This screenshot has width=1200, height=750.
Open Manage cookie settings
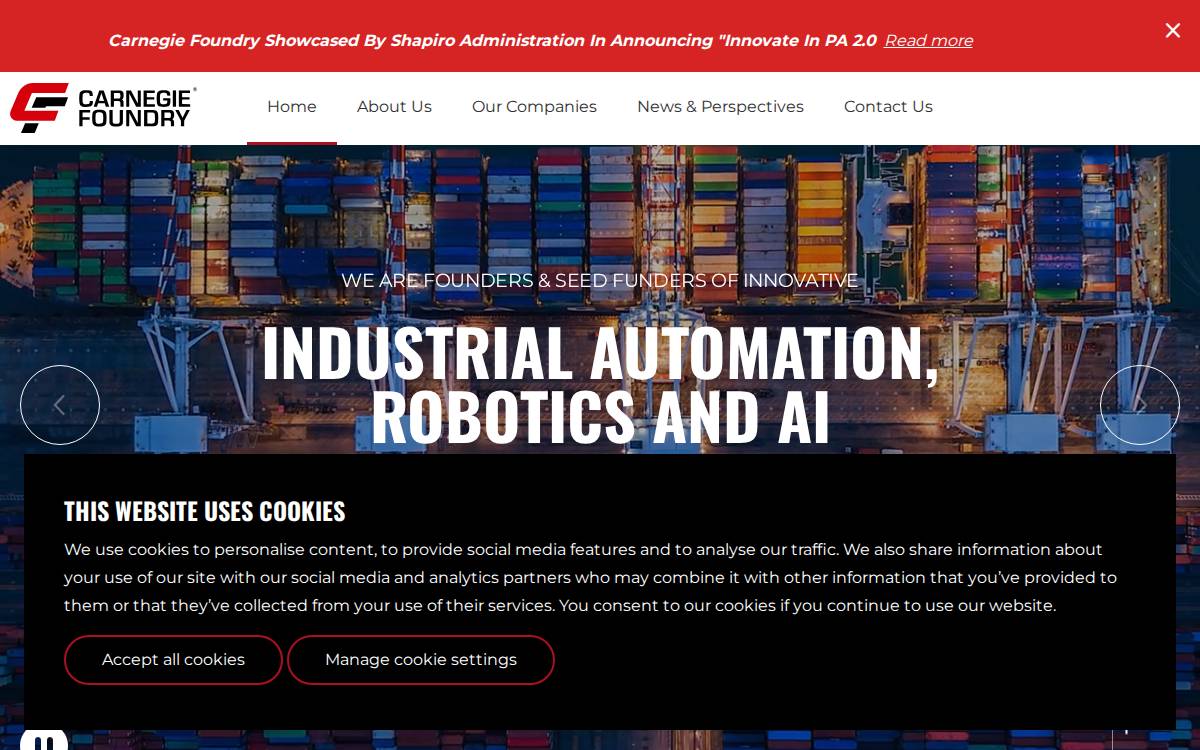tap(421, 660)
